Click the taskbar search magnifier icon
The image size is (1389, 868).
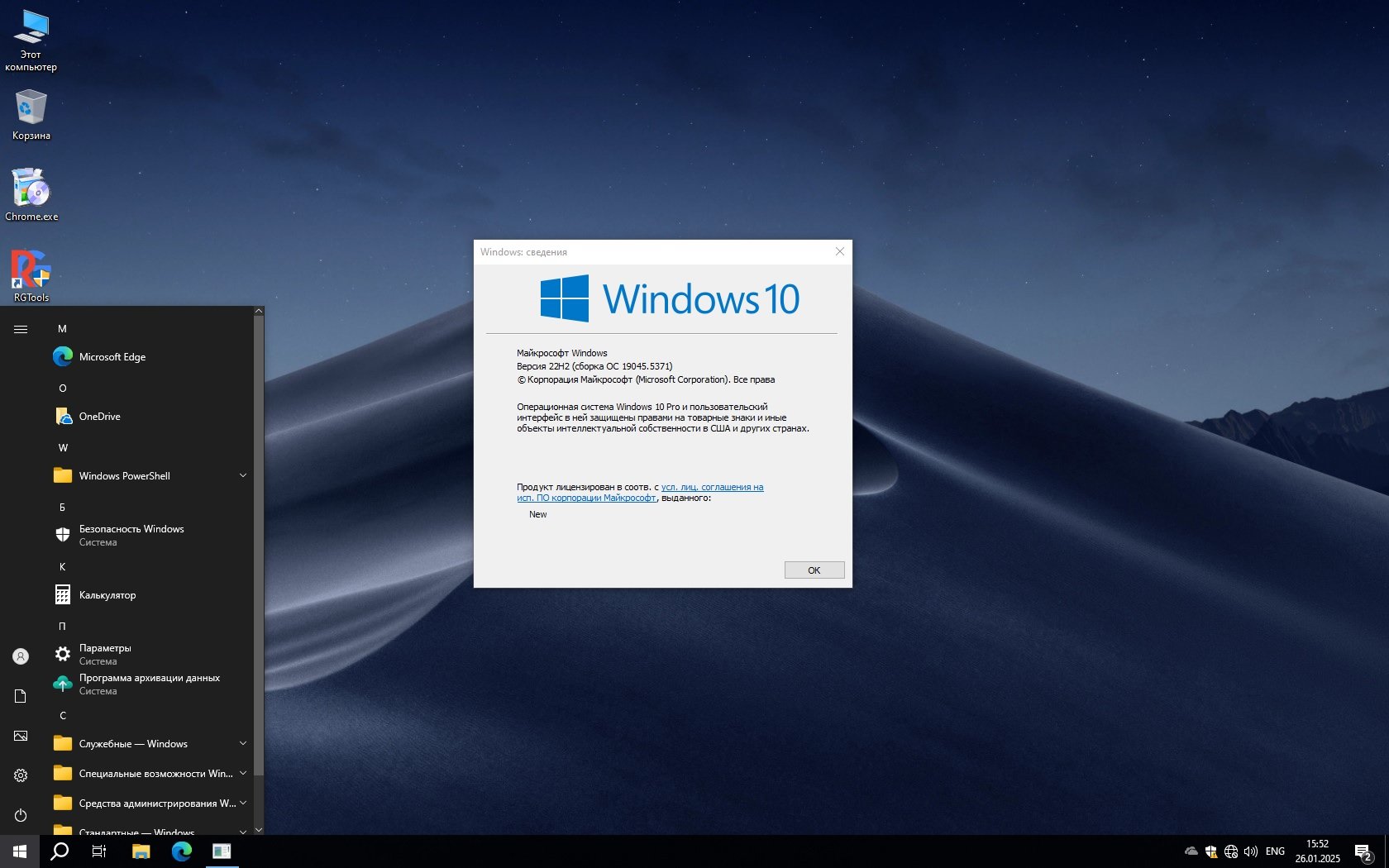coord(60,851)
